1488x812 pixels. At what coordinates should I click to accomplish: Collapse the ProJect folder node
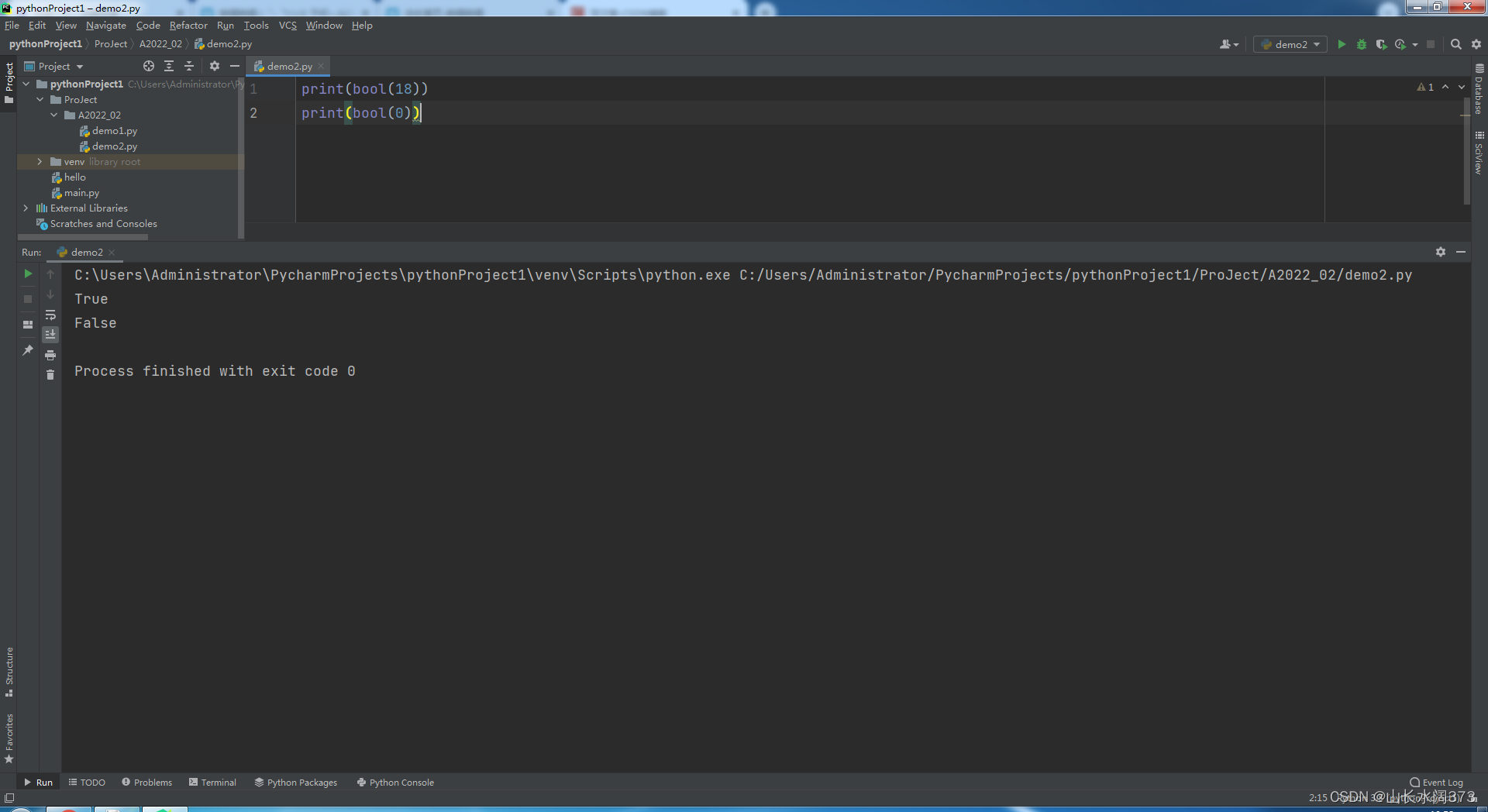click(x=40, y=99)
